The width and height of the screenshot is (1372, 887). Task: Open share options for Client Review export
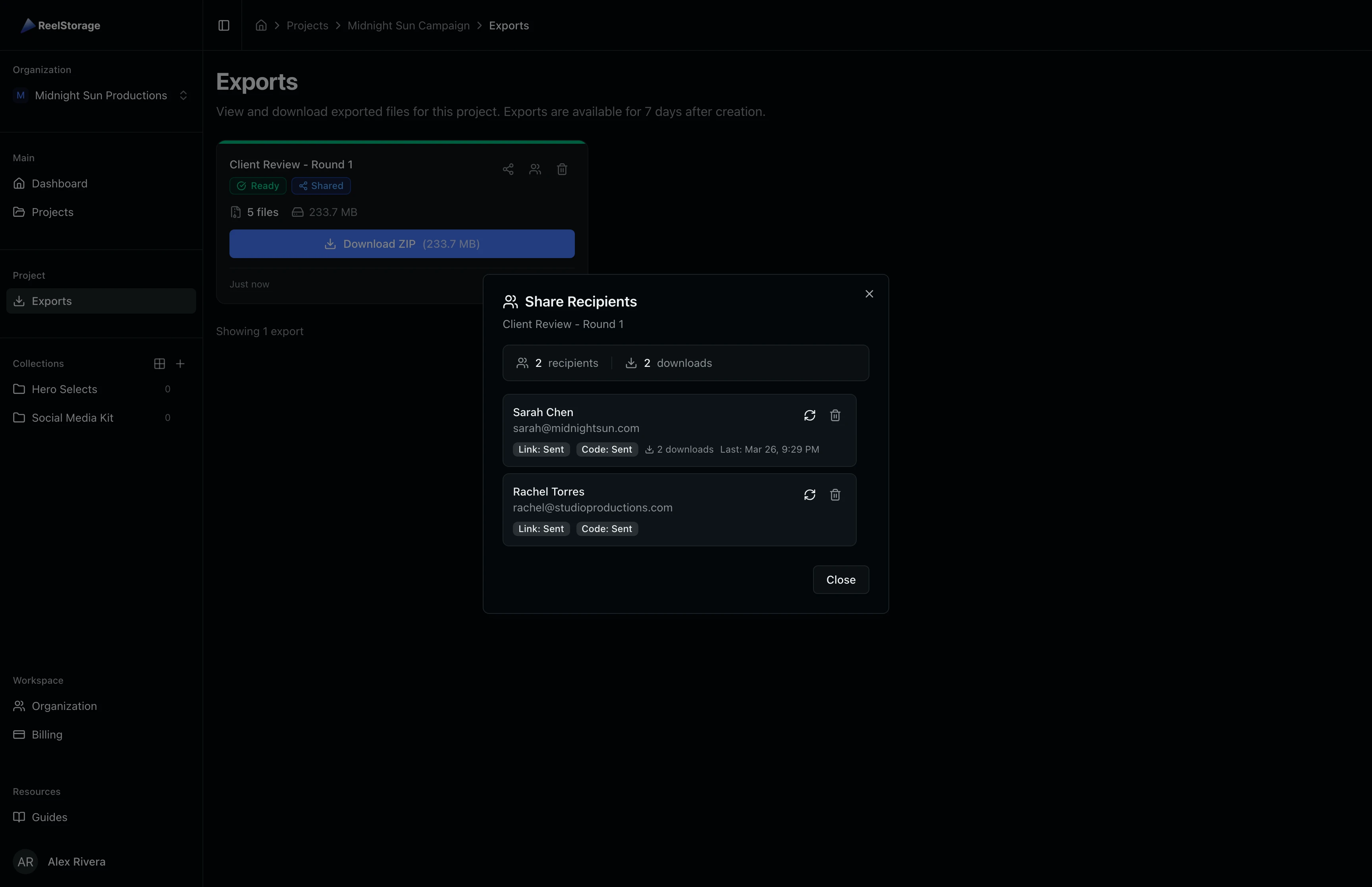[x=507, y=169]
